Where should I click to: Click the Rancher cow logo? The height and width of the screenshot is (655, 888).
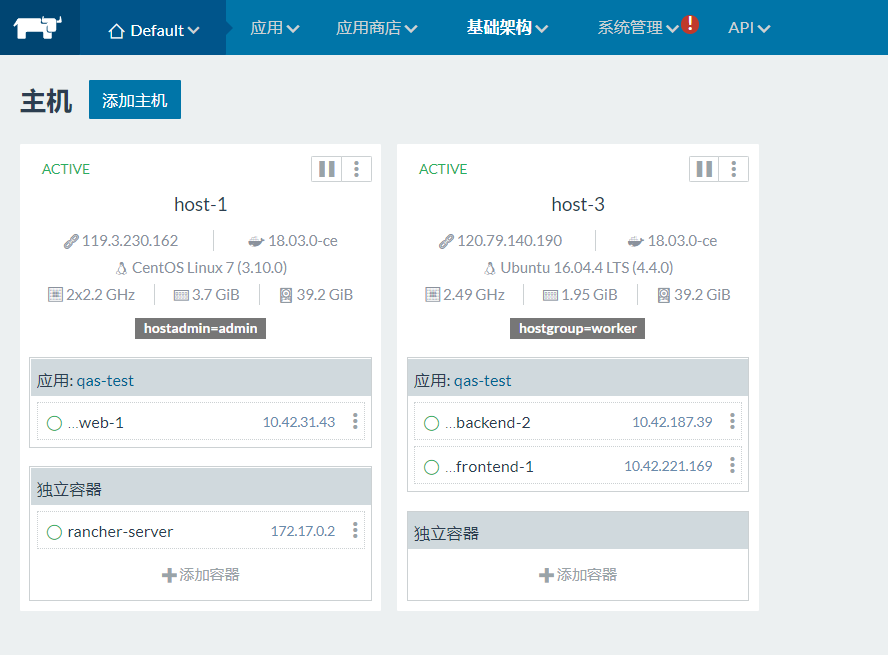37,27
